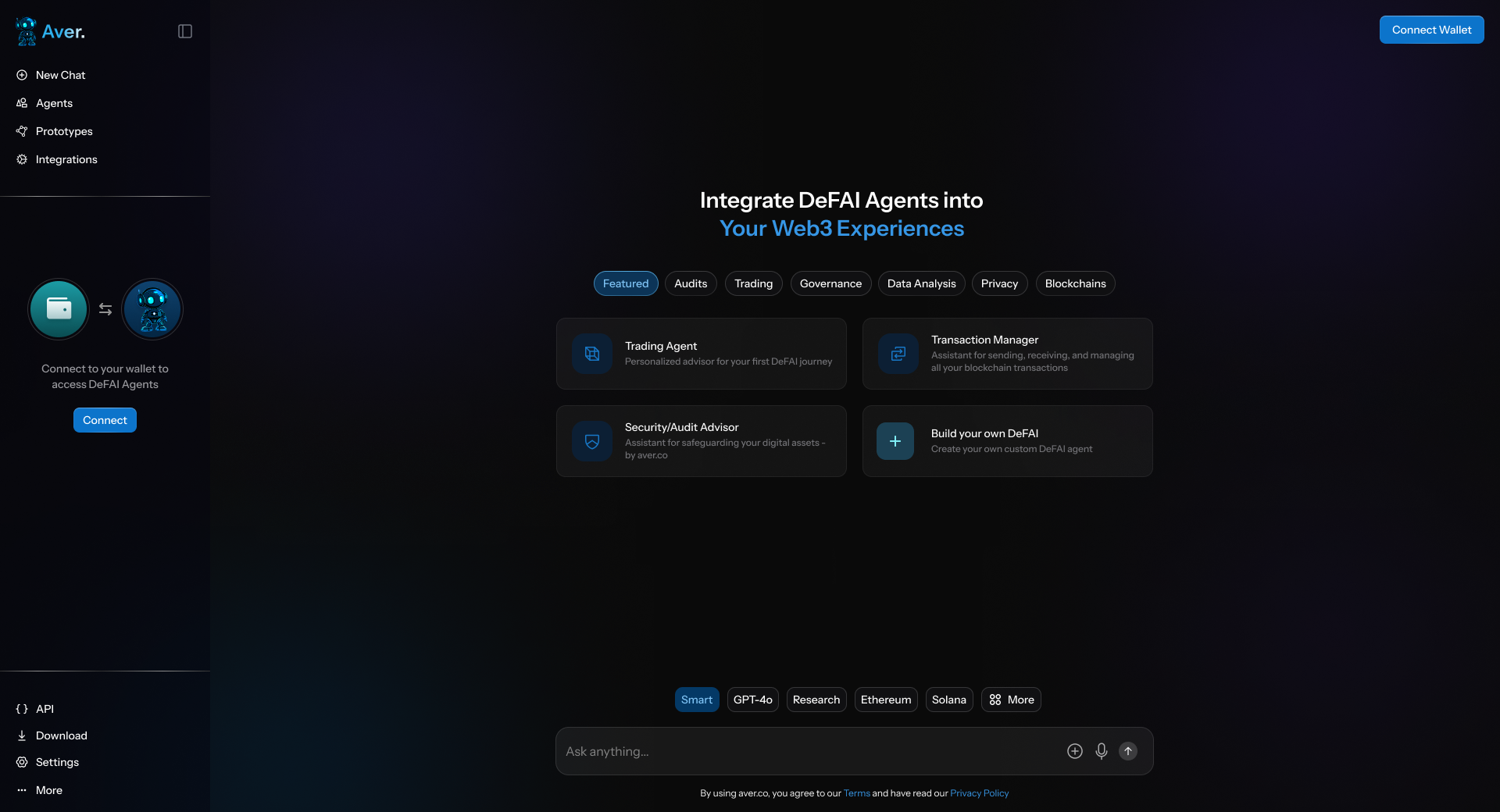Click the wallet circle icon in sidebar
The height and width of the screenshot is (812, 1500).
tap(59, 309)
